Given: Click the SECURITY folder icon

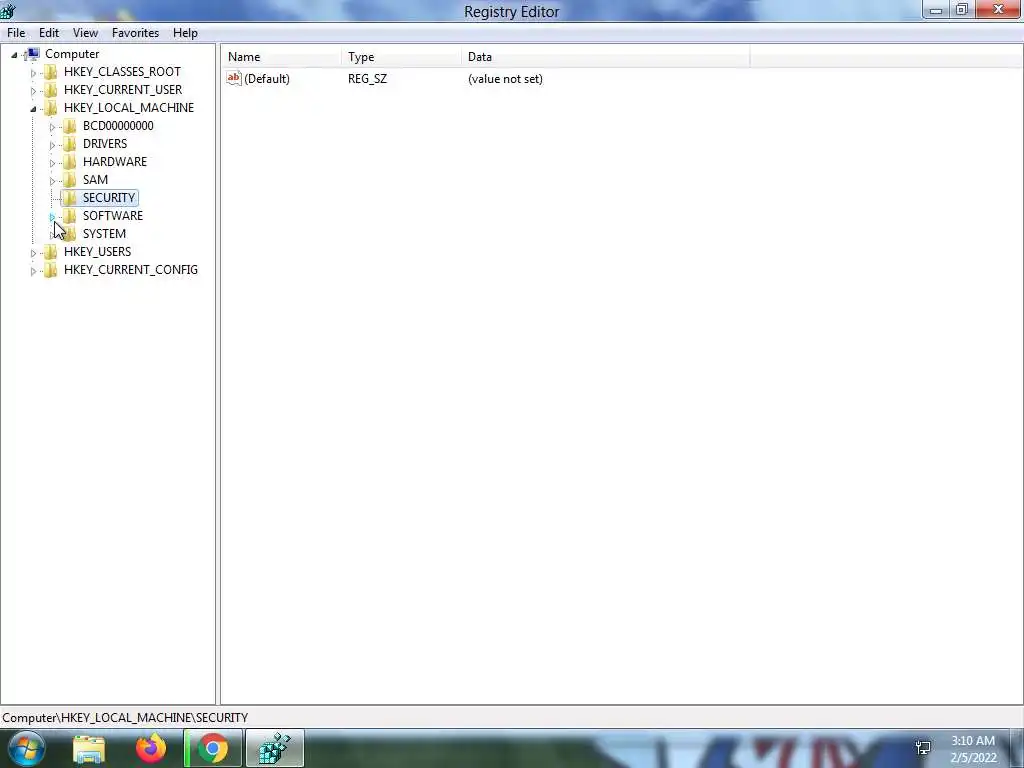Looking at the screenshot, I should [x=70, y=198].
